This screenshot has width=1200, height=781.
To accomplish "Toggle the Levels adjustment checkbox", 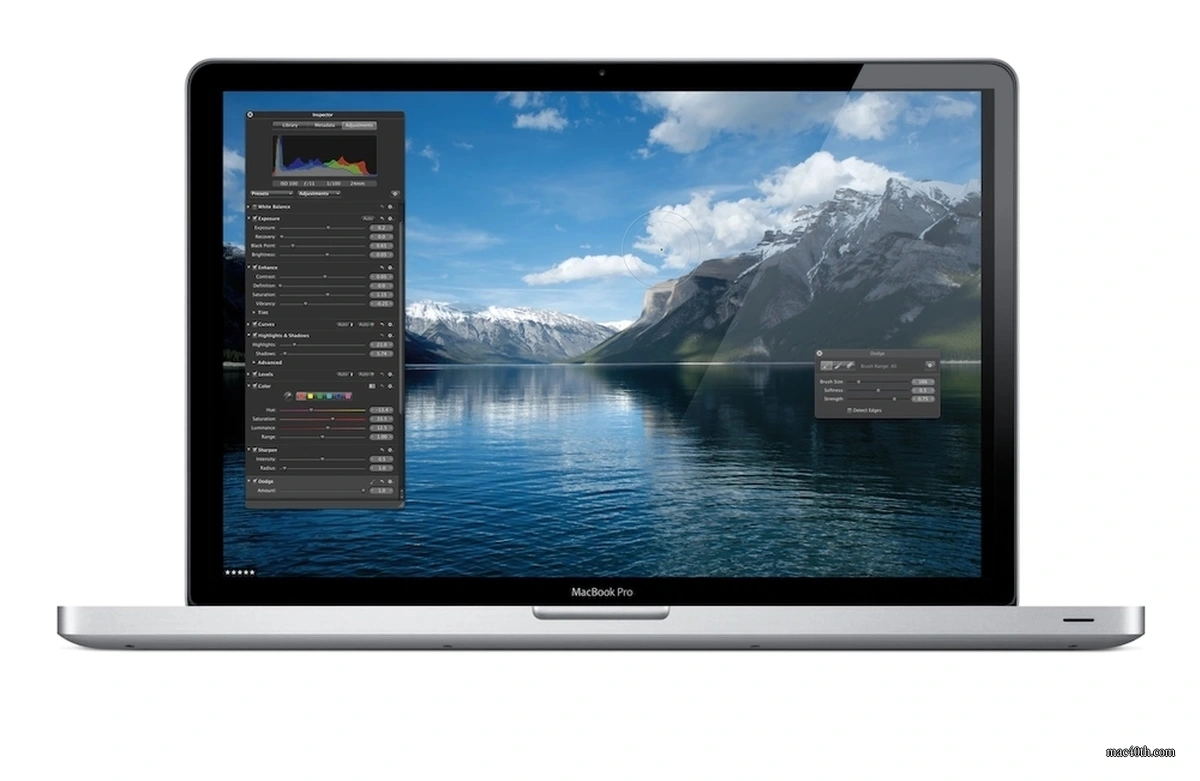I will (254, 374).
